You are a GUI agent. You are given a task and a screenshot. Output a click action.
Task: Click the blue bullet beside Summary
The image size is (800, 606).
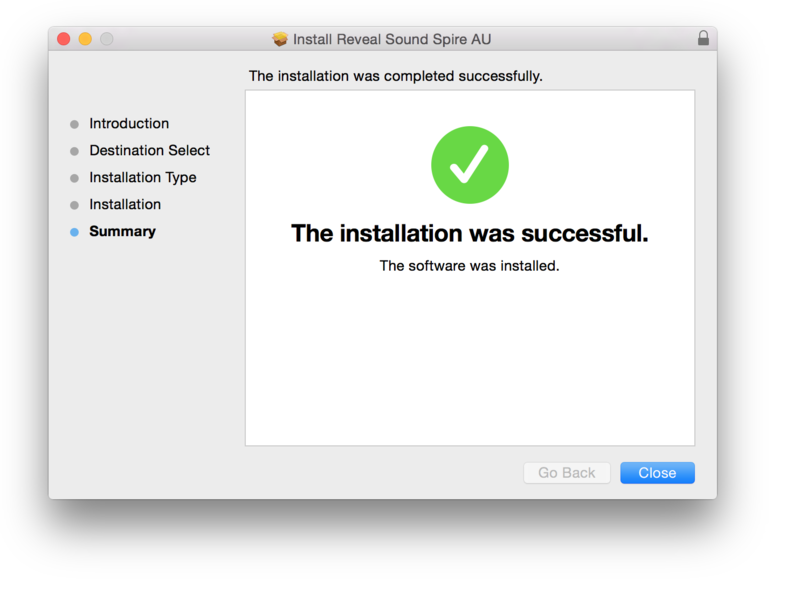[74, 232]
